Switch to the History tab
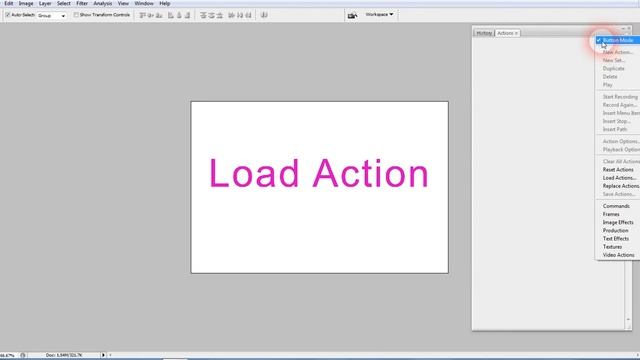 pyautogui.click(x=484, y=33)
